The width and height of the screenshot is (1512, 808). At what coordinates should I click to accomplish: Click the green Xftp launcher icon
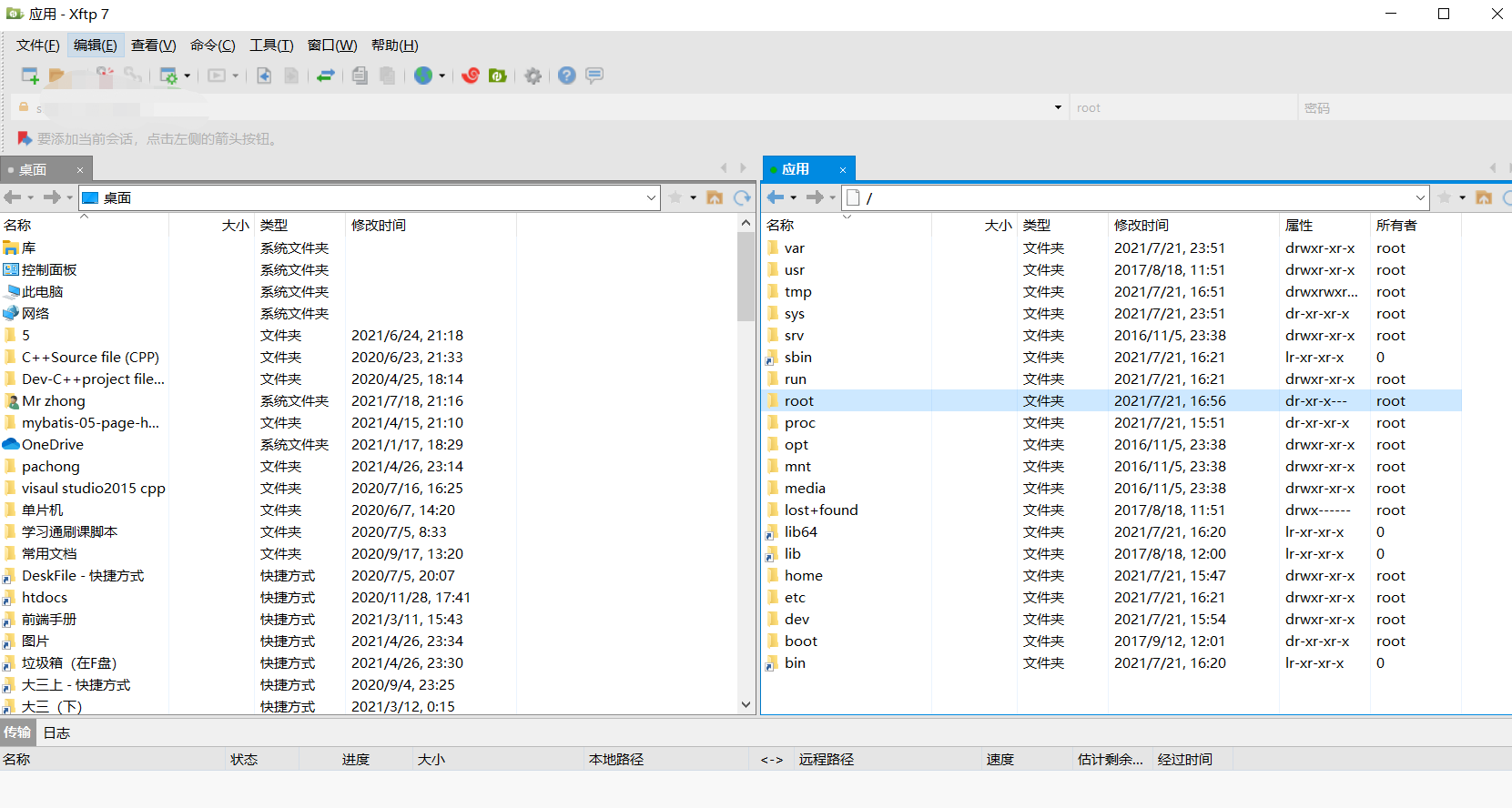click(x=498, y=76)
